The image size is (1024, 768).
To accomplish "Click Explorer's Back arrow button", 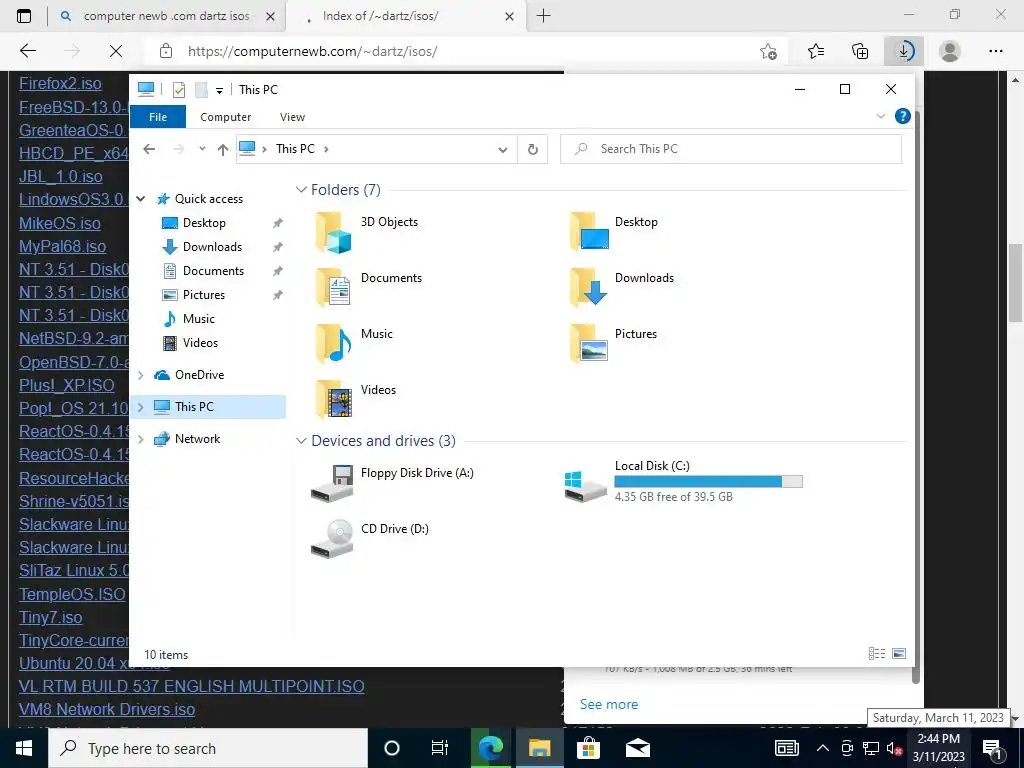I will [149, 149].
